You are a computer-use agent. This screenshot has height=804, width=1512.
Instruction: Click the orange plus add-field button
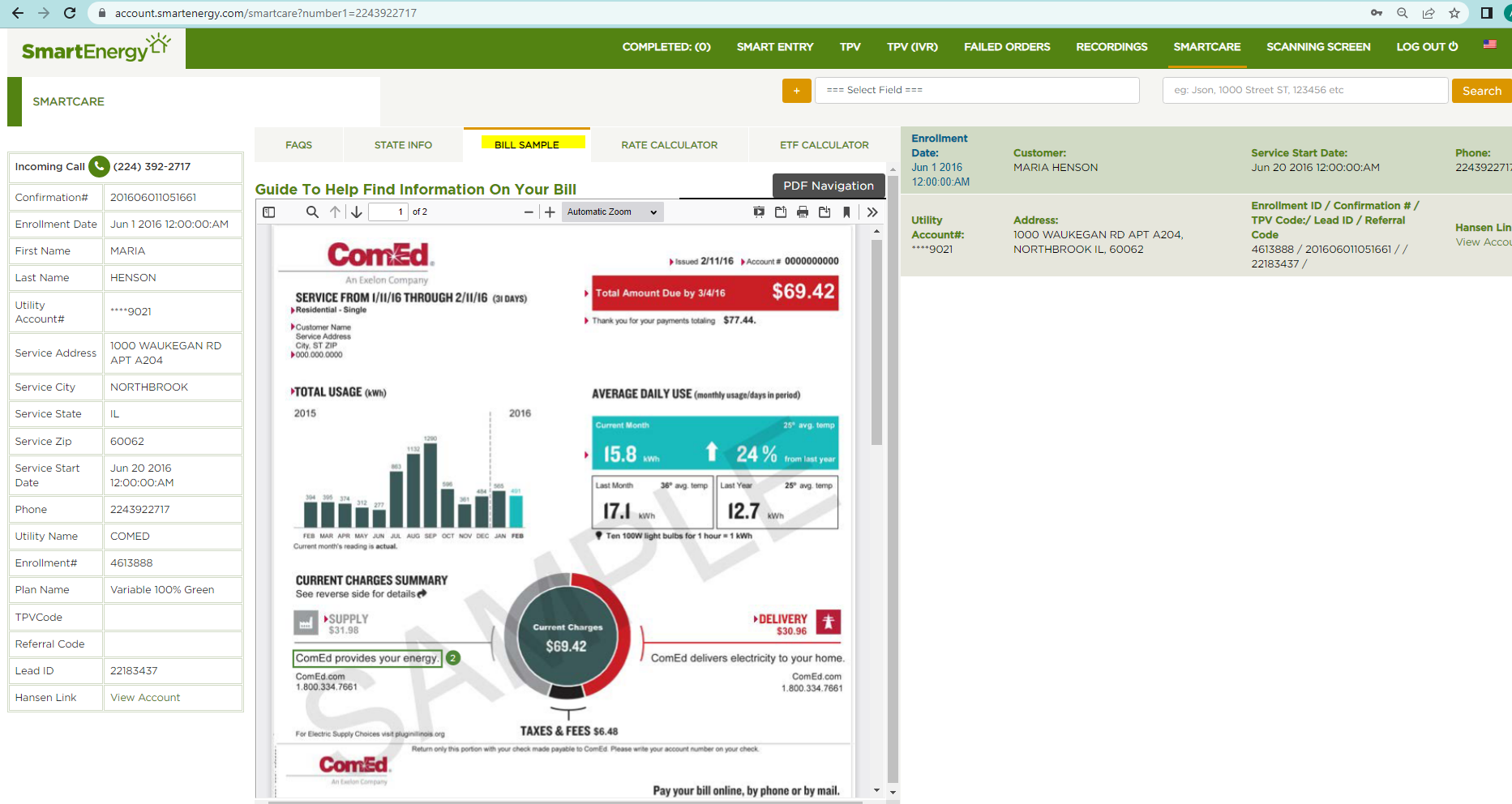(x=796, y=91)
